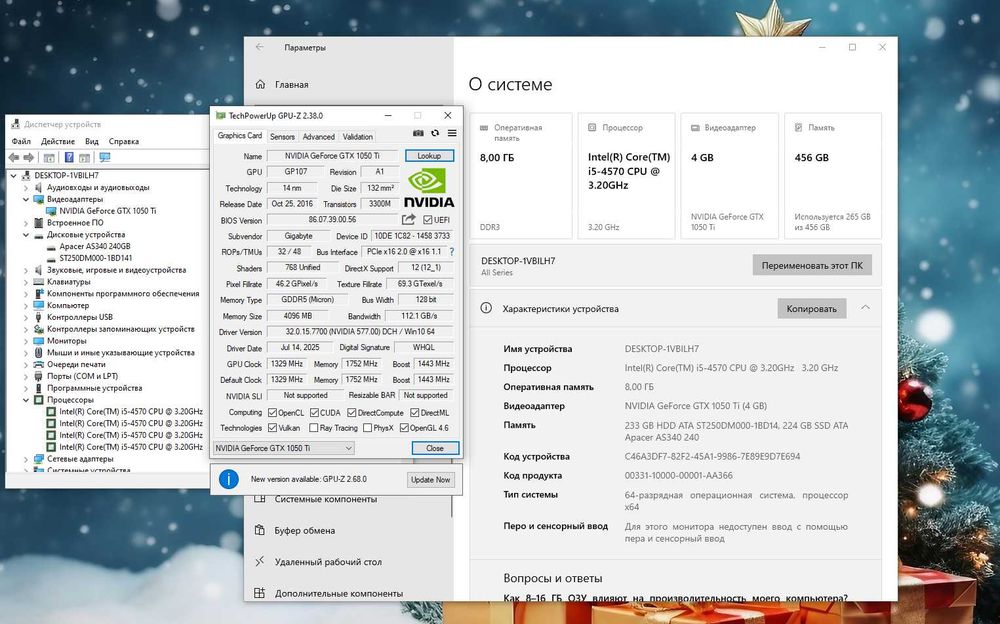Click the back arrow in Параметры window

click(260, 47)
